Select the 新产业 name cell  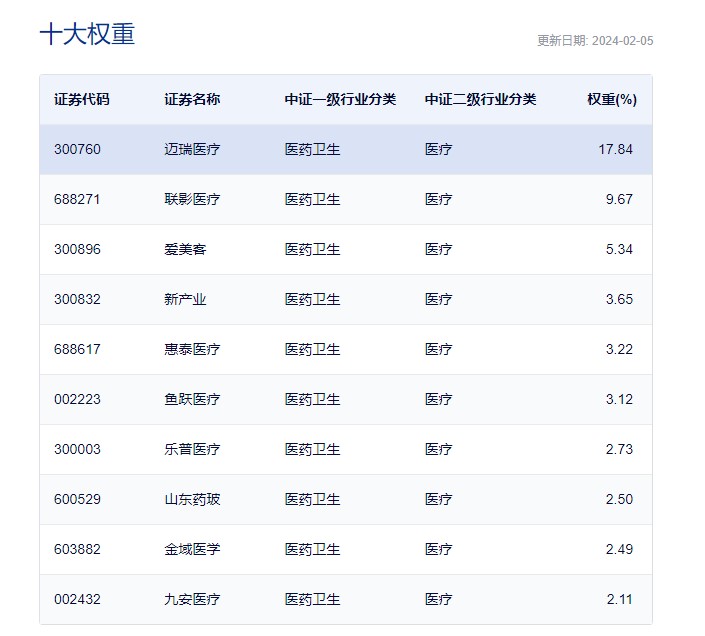[x=185, y=299]
